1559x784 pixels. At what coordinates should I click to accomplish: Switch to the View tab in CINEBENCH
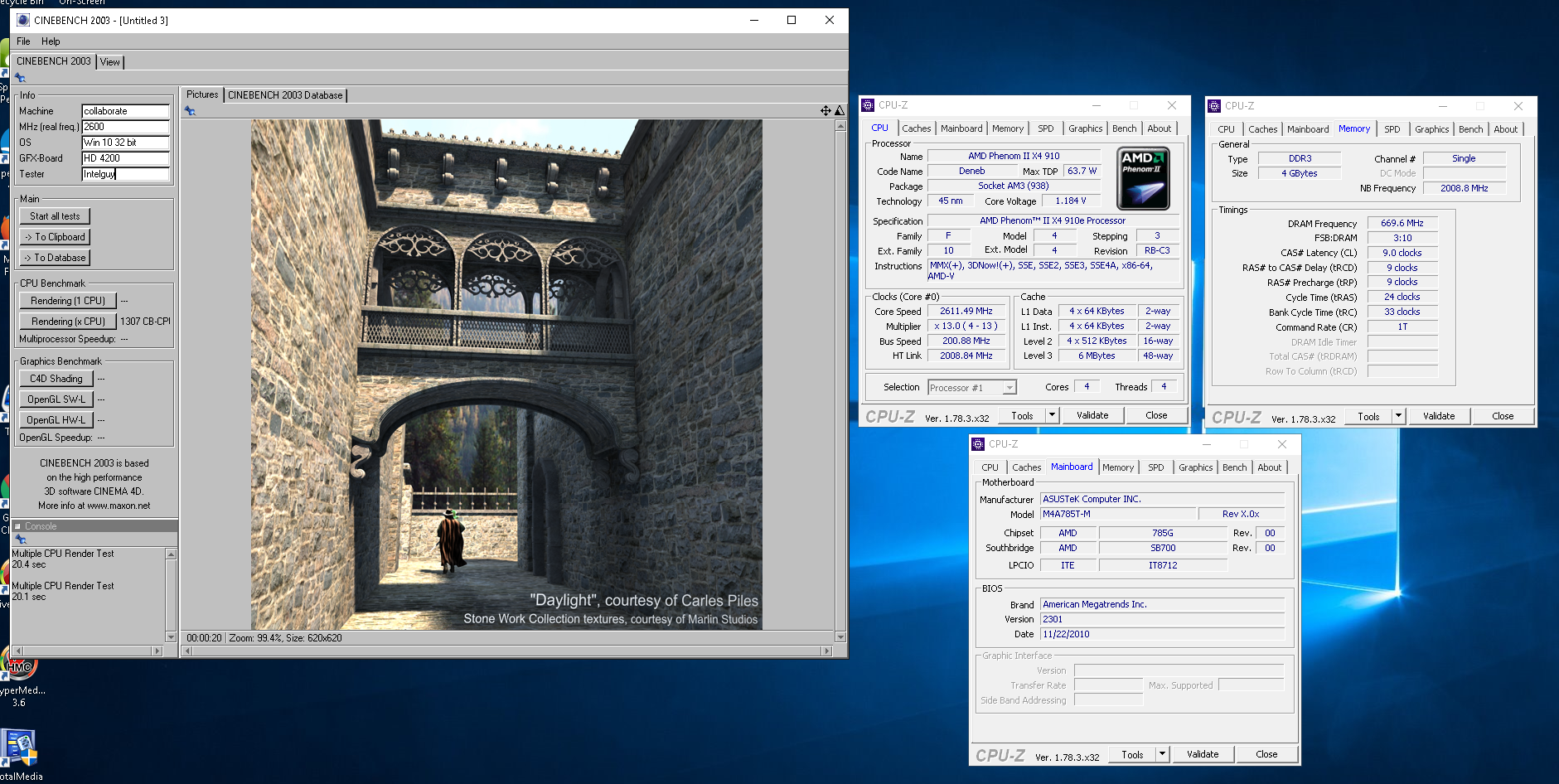coord(109,62)
